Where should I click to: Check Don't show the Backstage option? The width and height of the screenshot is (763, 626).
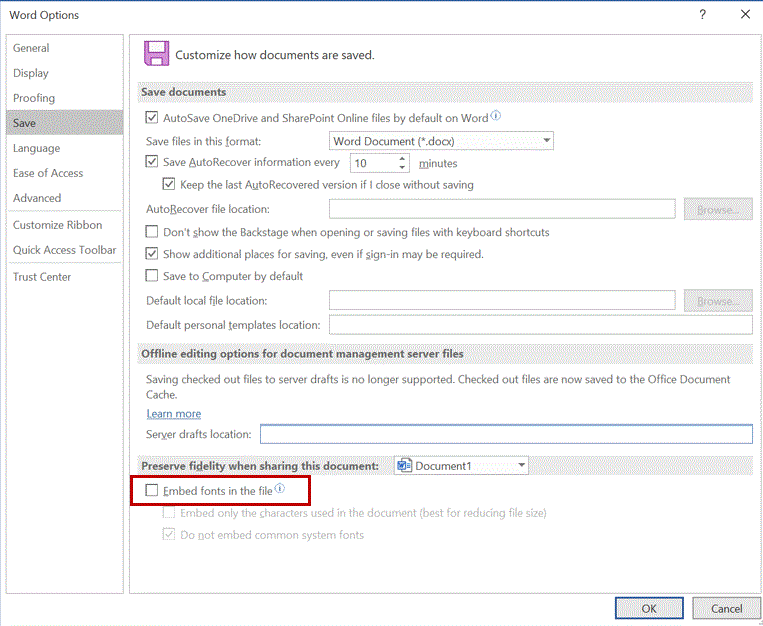pos(152,232)
